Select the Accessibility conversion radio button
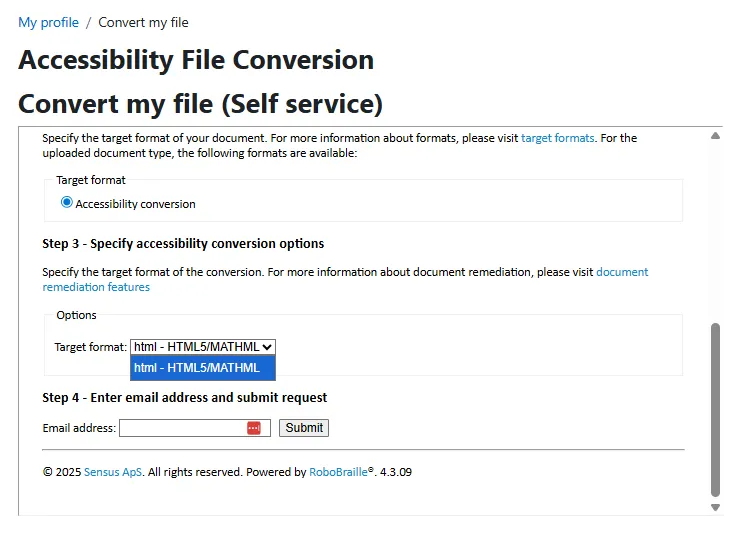The height and width of the screenshot is (544, 744). point(67,202)
